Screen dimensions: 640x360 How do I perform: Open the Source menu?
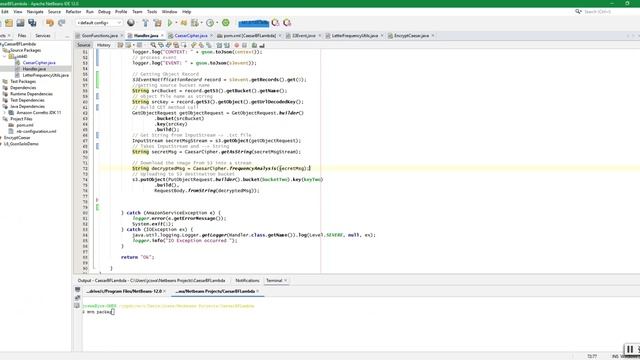(54, 12)
